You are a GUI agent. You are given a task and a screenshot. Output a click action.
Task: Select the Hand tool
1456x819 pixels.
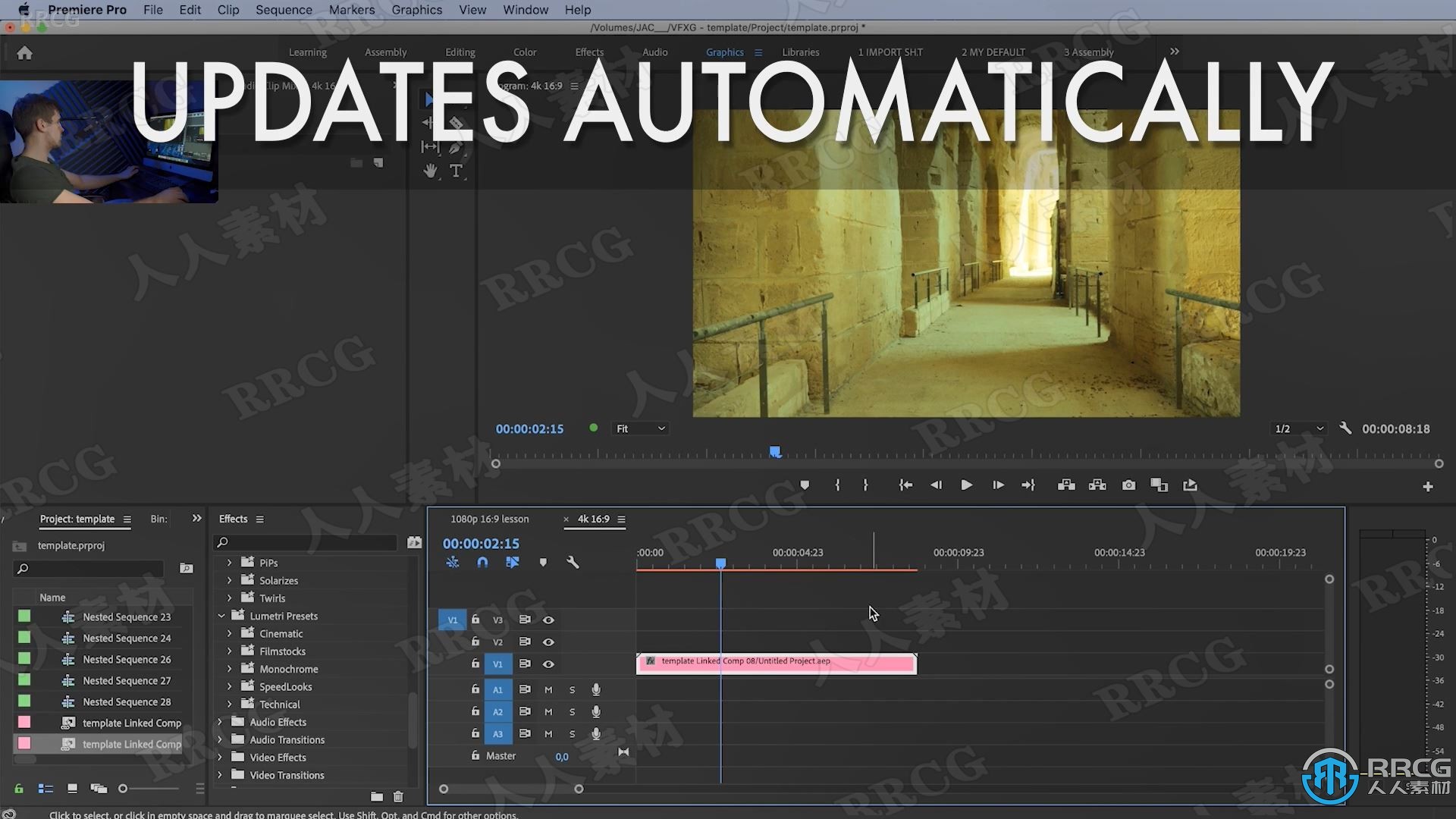430,171
